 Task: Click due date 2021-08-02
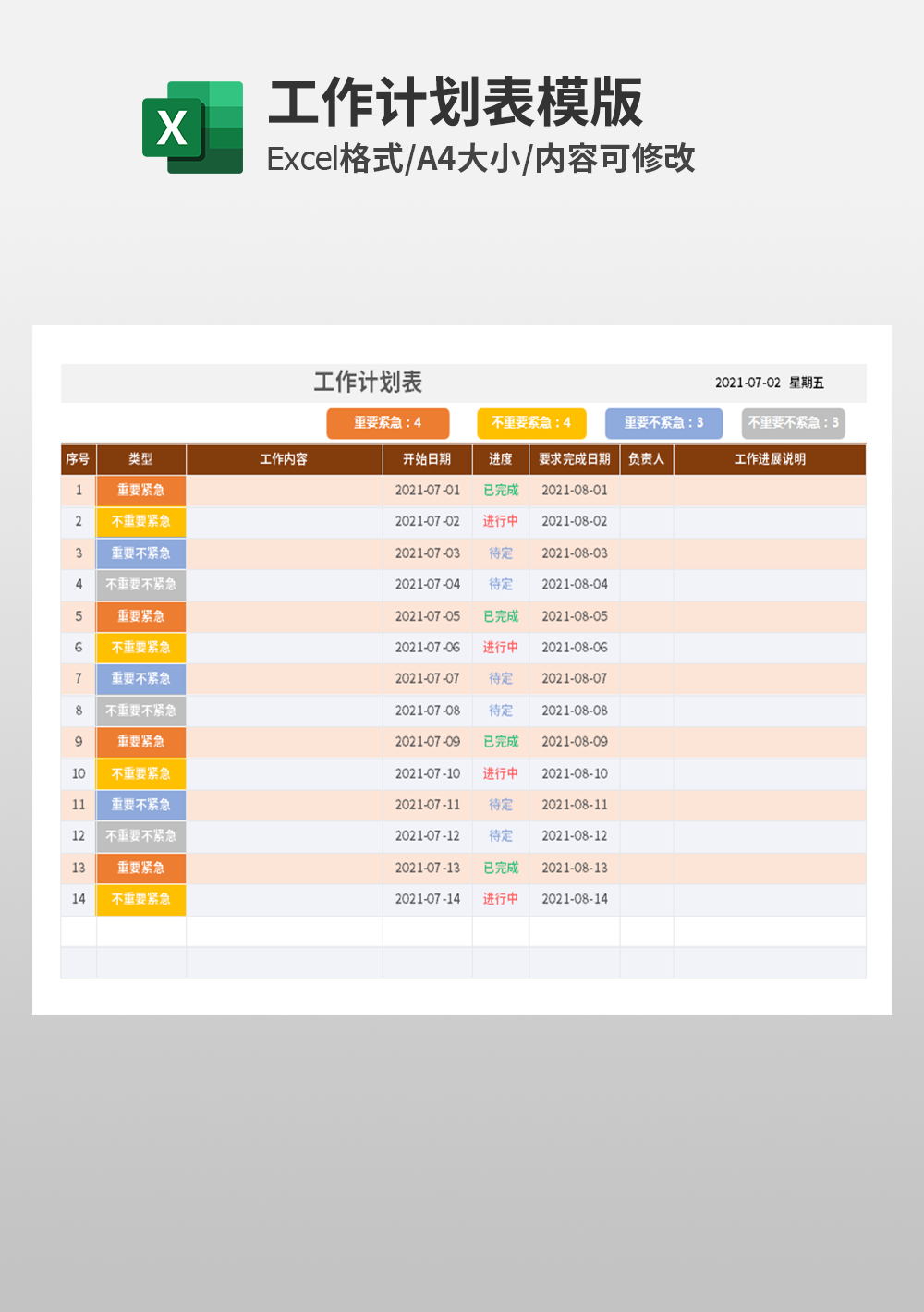tap(575, 522)
